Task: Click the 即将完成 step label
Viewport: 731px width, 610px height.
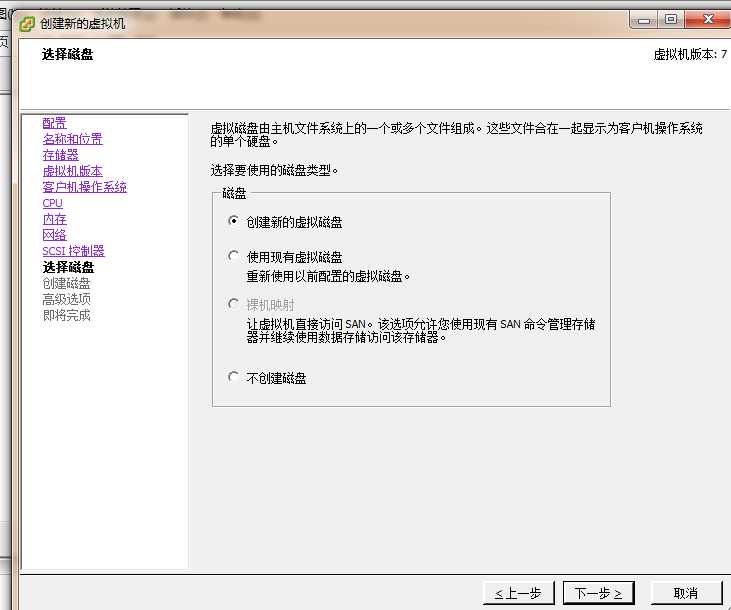Action: click(66, 315)
